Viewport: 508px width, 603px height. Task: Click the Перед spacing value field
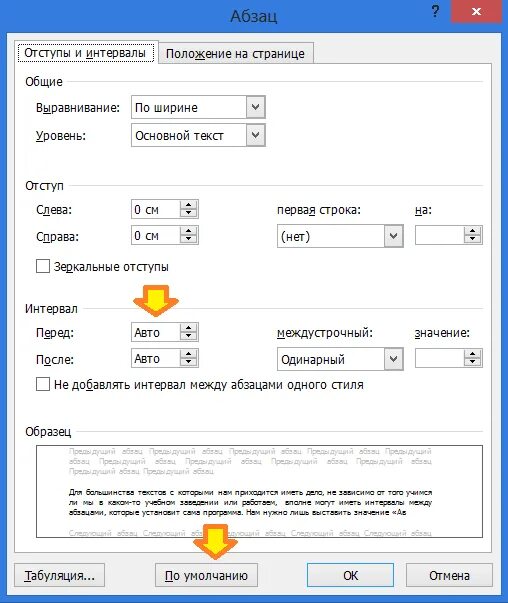click(155, 332)
